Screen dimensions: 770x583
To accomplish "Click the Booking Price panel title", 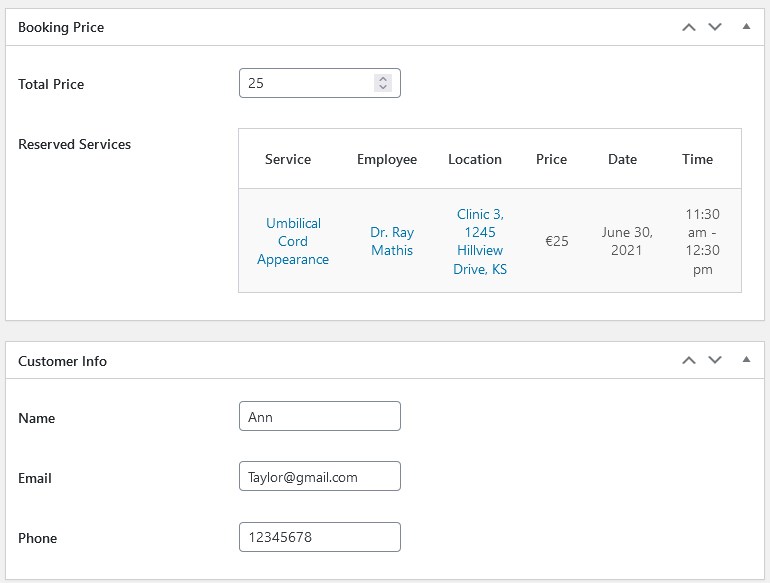I will [61, 27].
